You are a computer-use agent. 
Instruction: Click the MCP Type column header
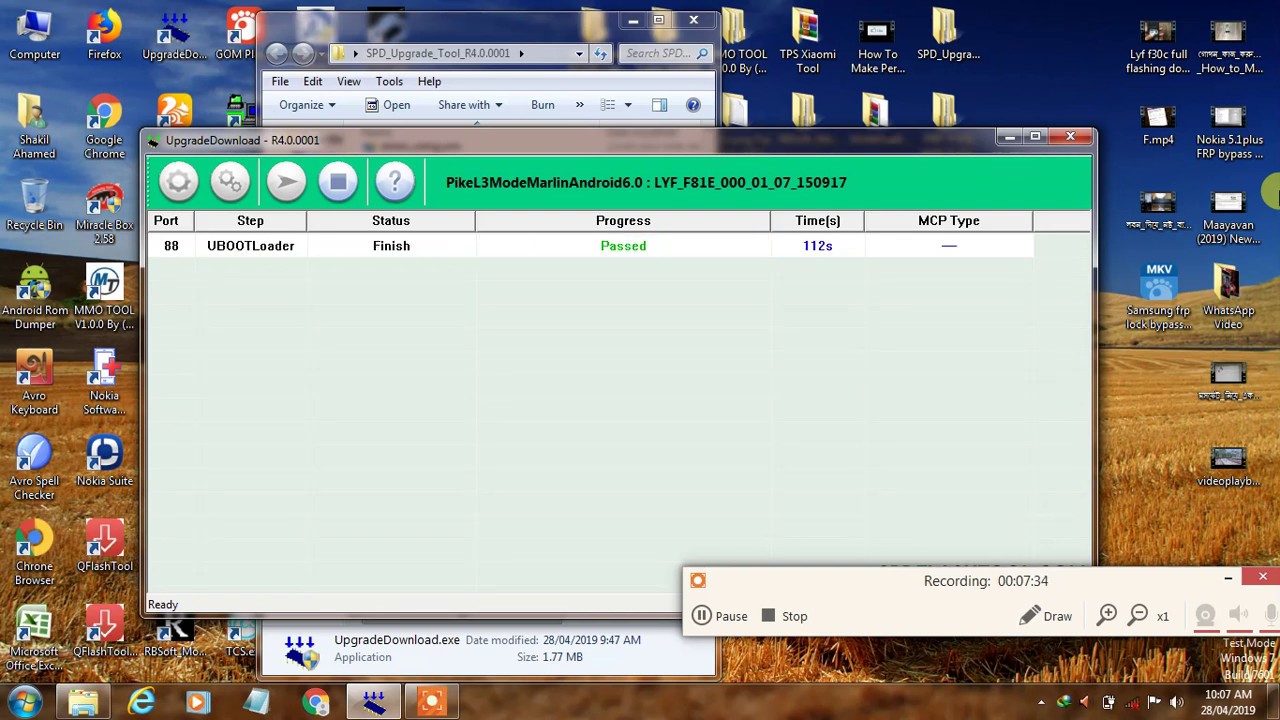(x=948, y=221)
